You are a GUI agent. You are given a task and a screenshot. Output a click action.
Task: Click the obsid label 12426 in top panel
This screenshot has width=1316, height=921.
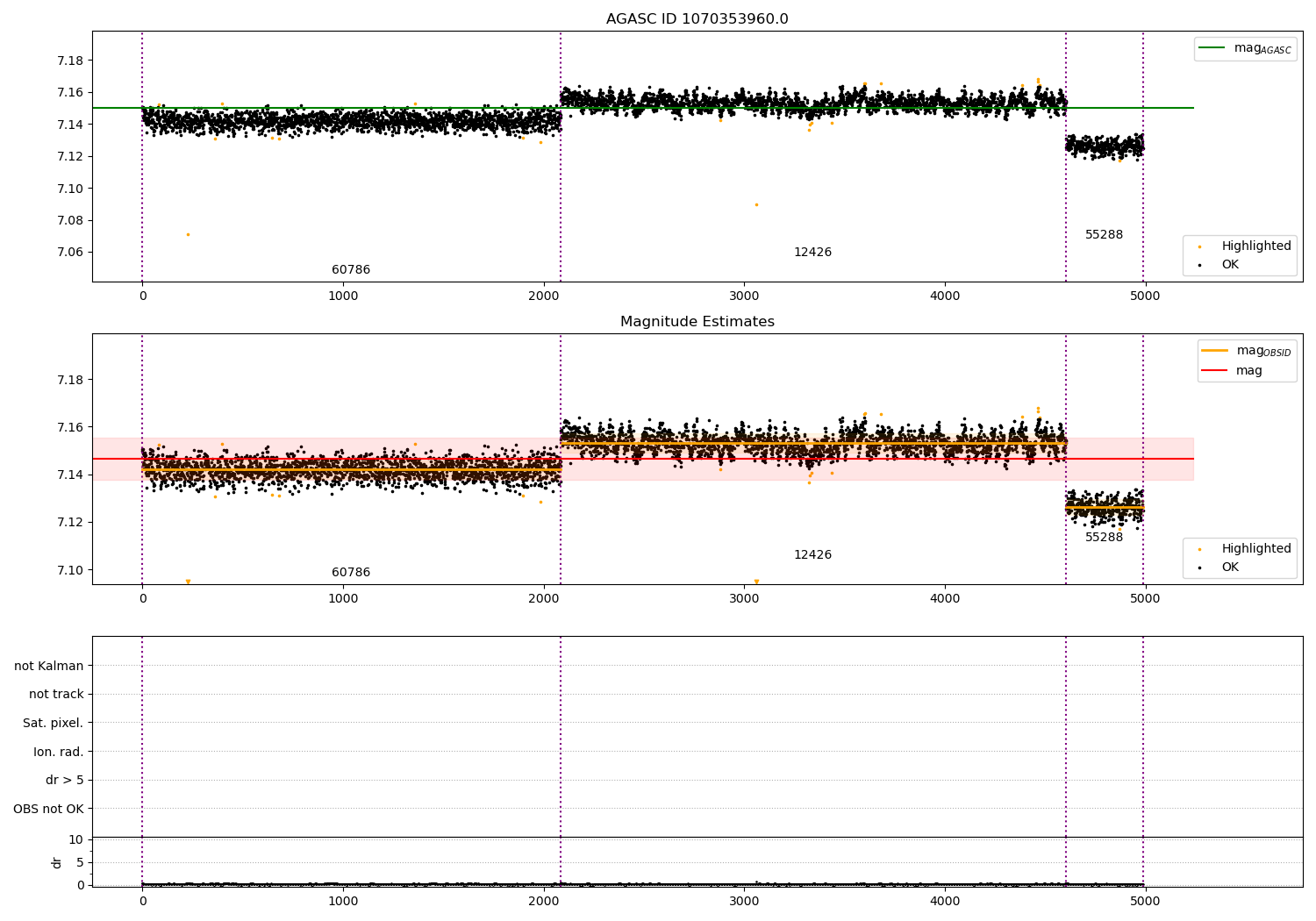812,253
